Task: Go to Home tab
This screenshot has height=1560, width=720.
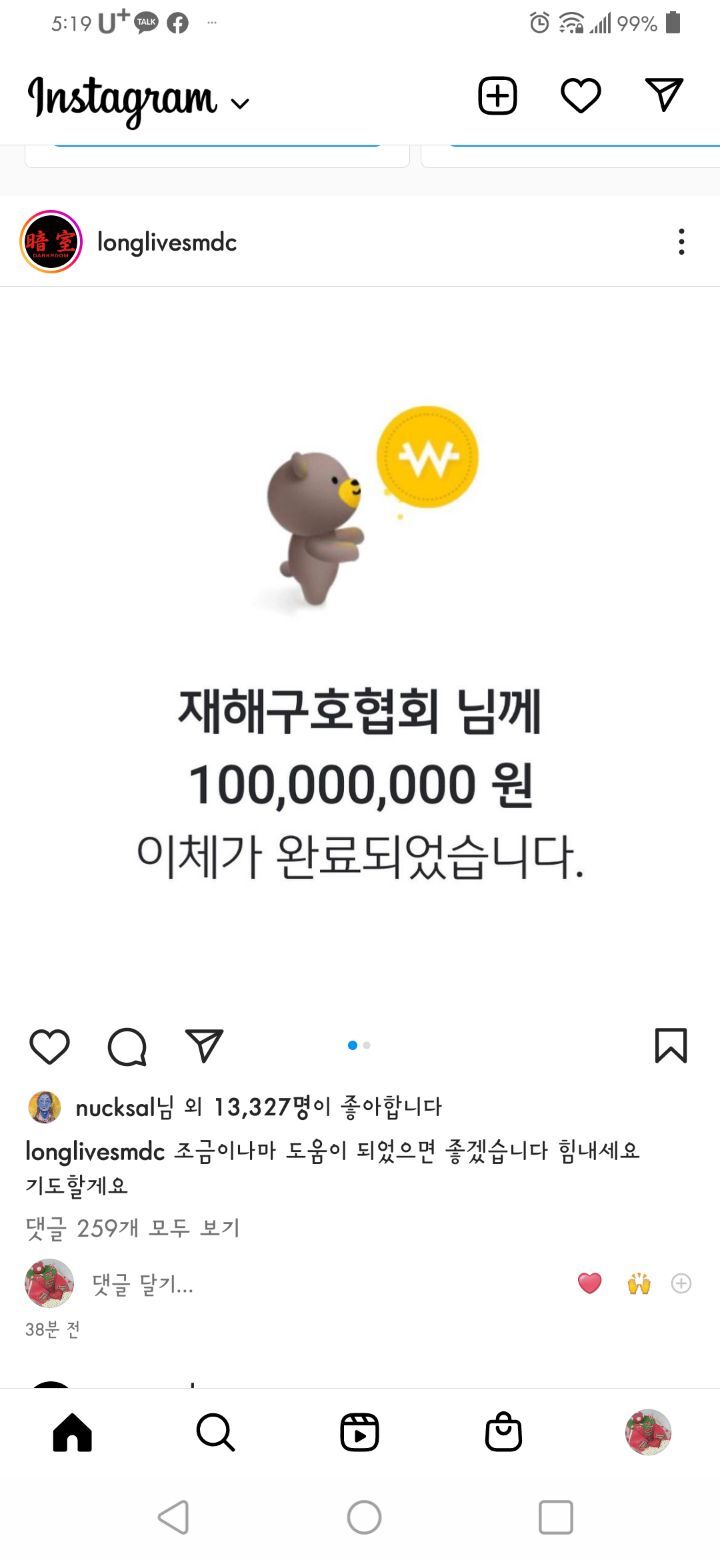Action: [72, 1432]
